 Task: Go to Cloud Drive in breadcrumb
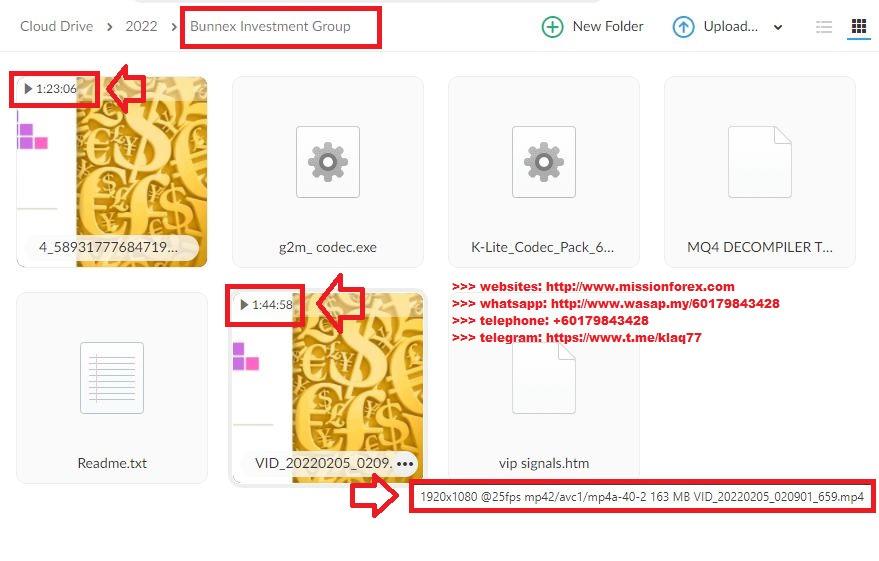coord(57,26)
